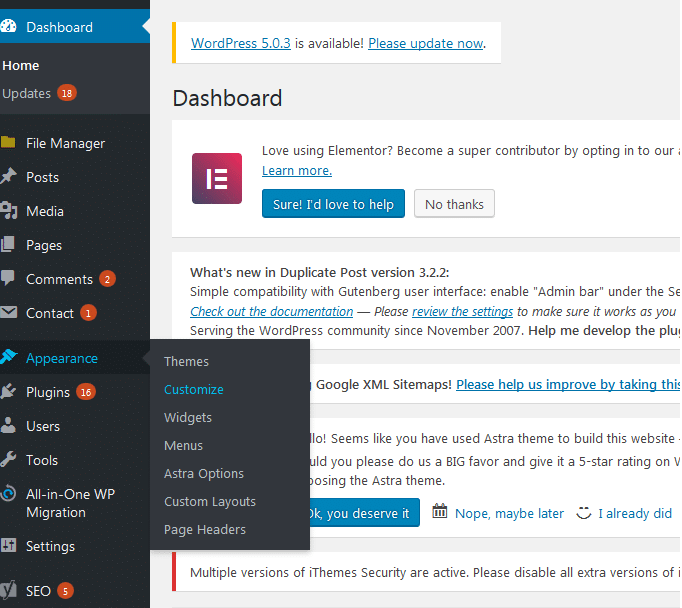The image size is (682, 608).
Task: Click Elementor Learn more link
Action: coord(297,170)
